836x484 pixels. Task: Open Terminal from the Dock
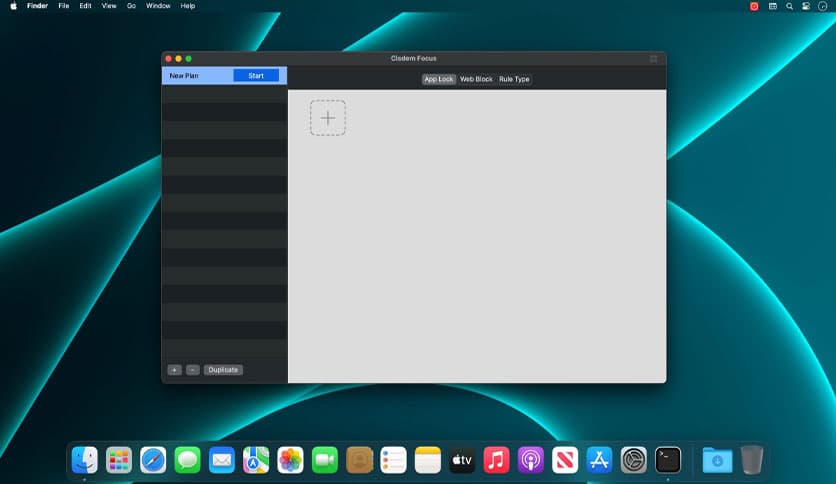click(x=668, y=459)
